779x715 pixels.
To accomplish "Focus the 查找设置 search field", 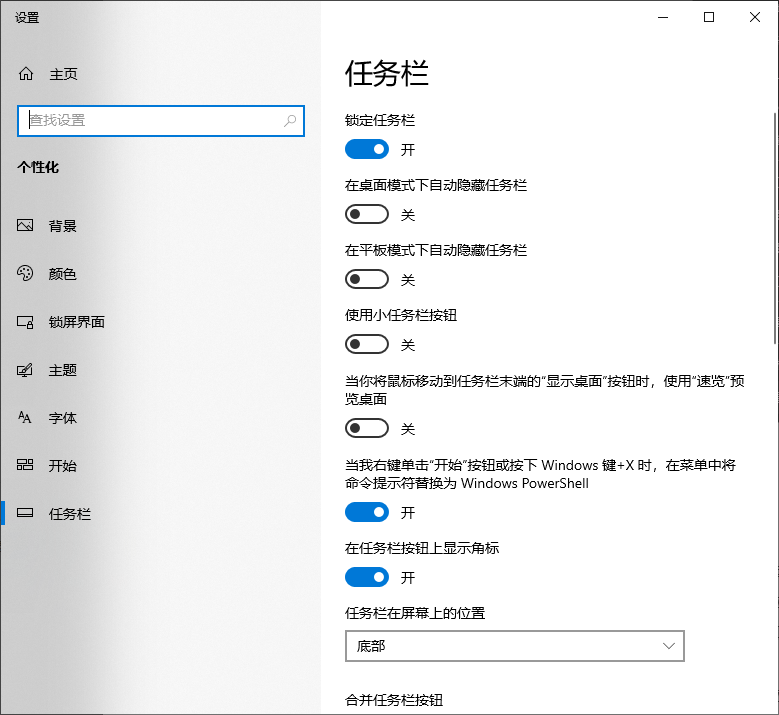I will point(160,121).
